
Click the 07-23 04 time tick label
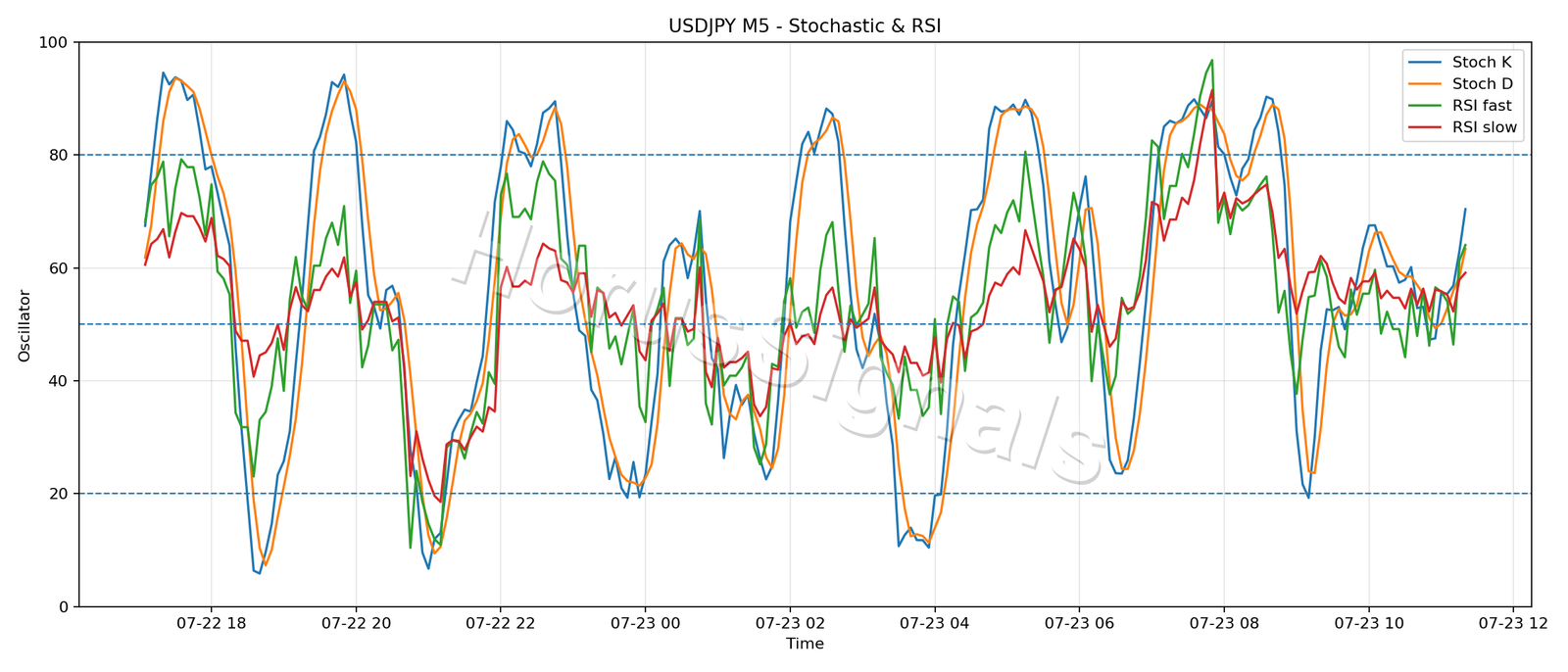coord(935,622)
